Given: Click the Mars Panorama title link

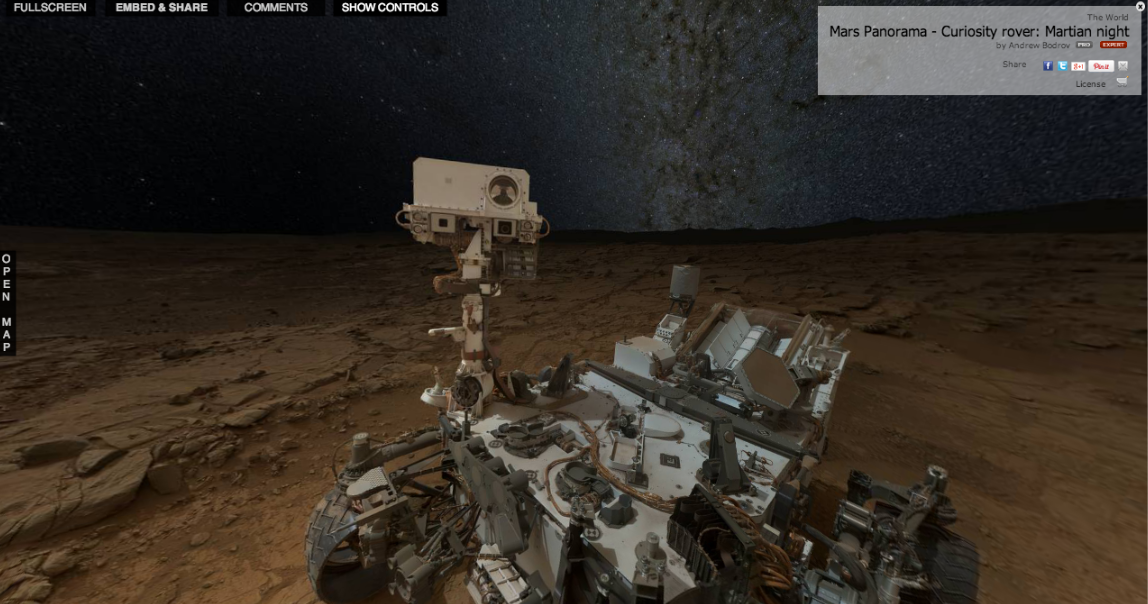Looking at the screenshot, I should point(979,31).
